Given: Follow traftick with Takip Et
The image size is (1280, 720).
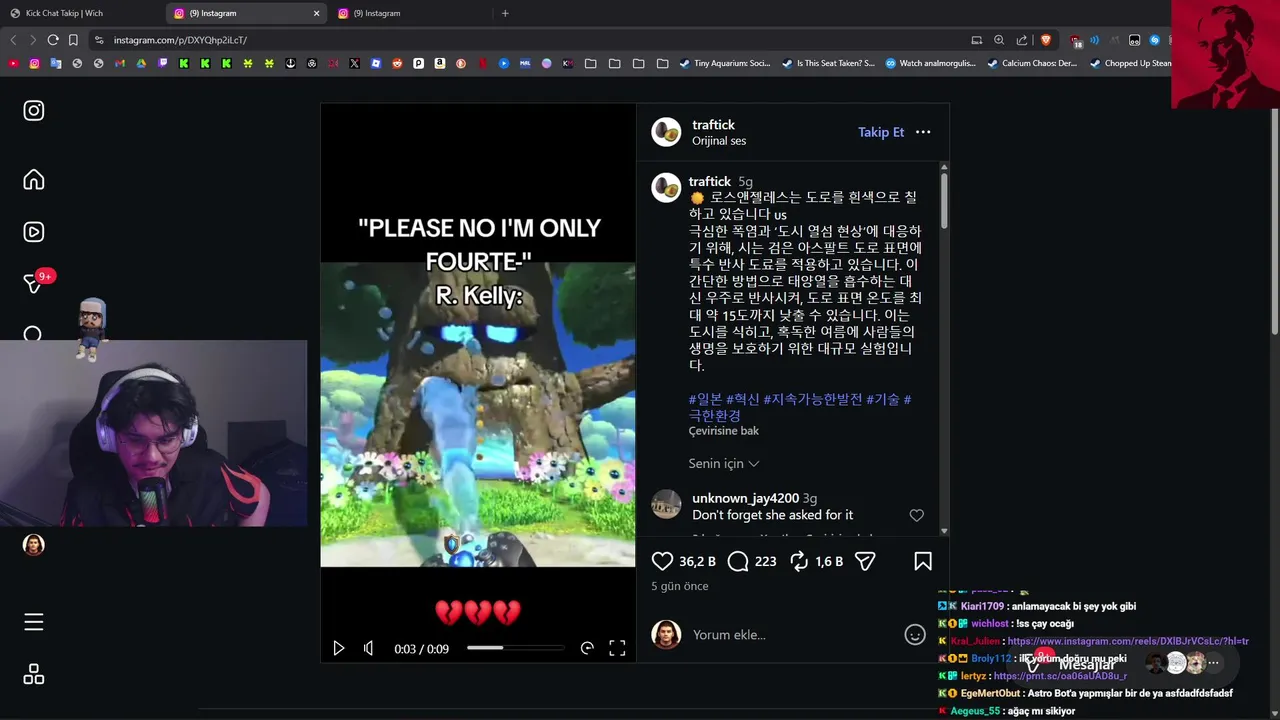Looking at the screenshot, I should [881, 132].
